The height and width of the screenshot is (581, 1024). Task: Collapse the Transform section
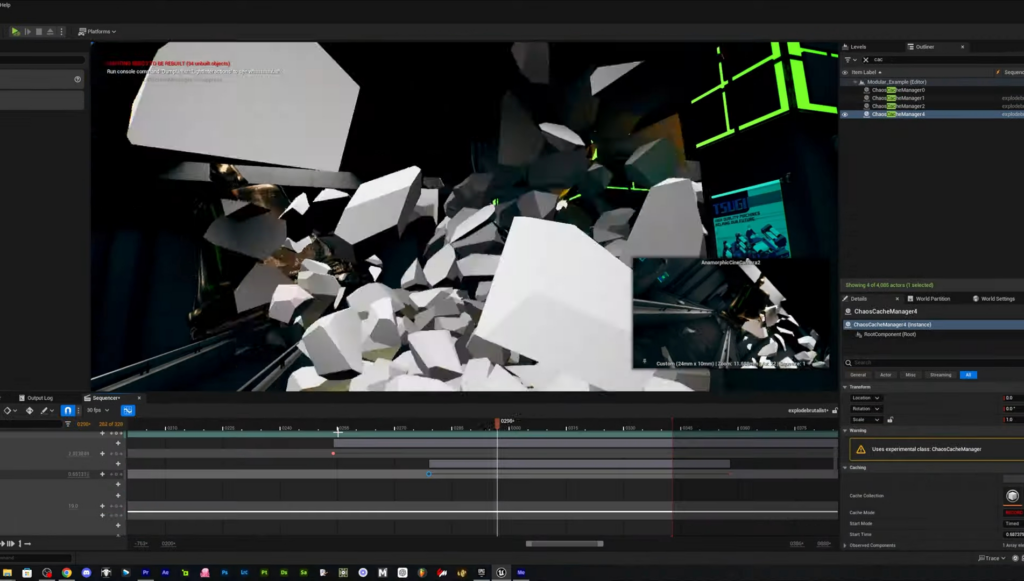point(844,387)
